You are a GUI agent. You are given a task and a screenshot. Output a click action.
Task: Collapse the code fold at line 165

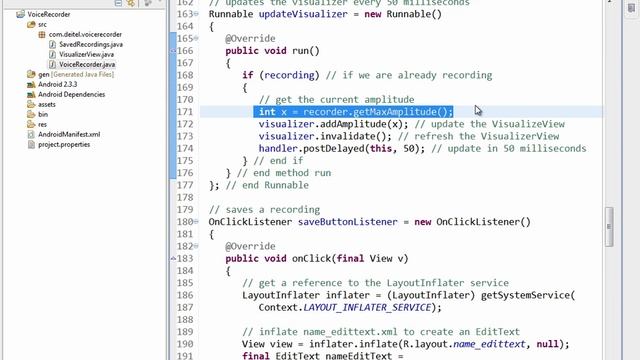pyautogui.click(x=196, y=38)
